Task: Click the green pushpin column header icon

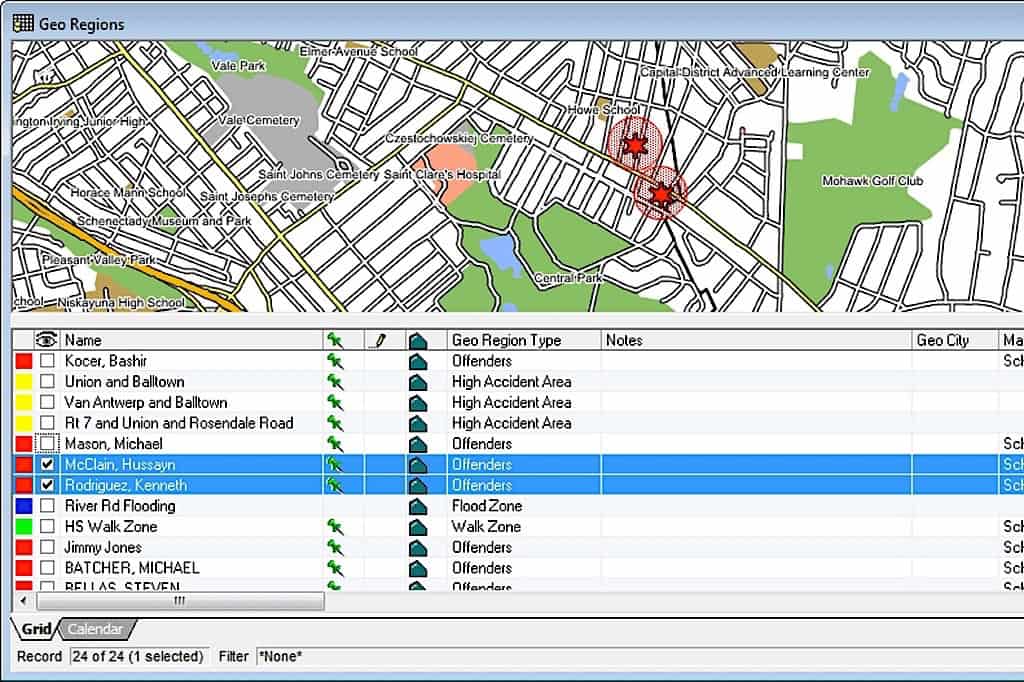Action: pos(335,340)
